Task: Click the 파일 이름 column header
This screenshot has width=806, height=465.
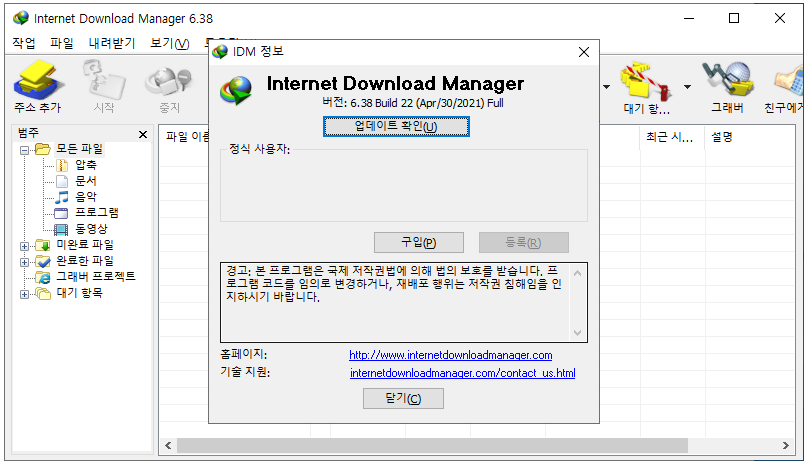Action: point(185,137)
